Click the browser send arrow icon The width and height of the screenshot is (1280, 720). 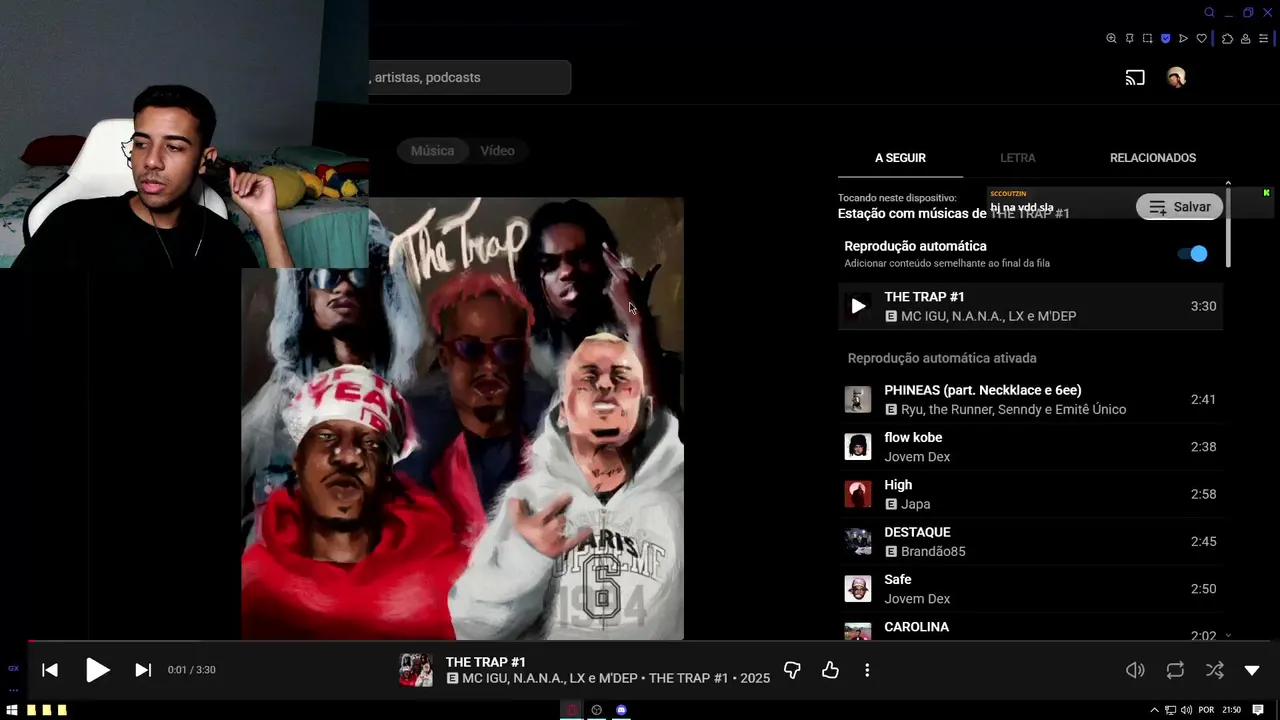point(1183,39)
